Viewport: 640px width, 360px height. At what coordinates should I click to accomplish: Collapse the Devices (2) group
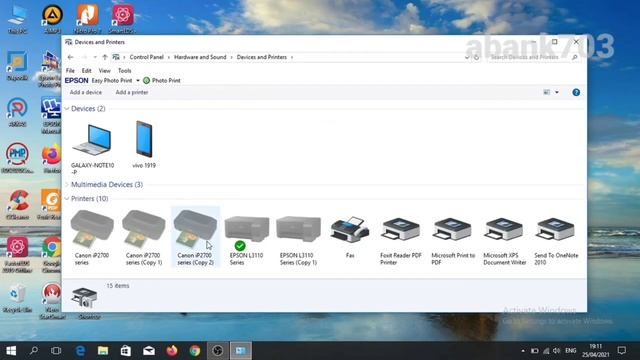click(67, 109)
